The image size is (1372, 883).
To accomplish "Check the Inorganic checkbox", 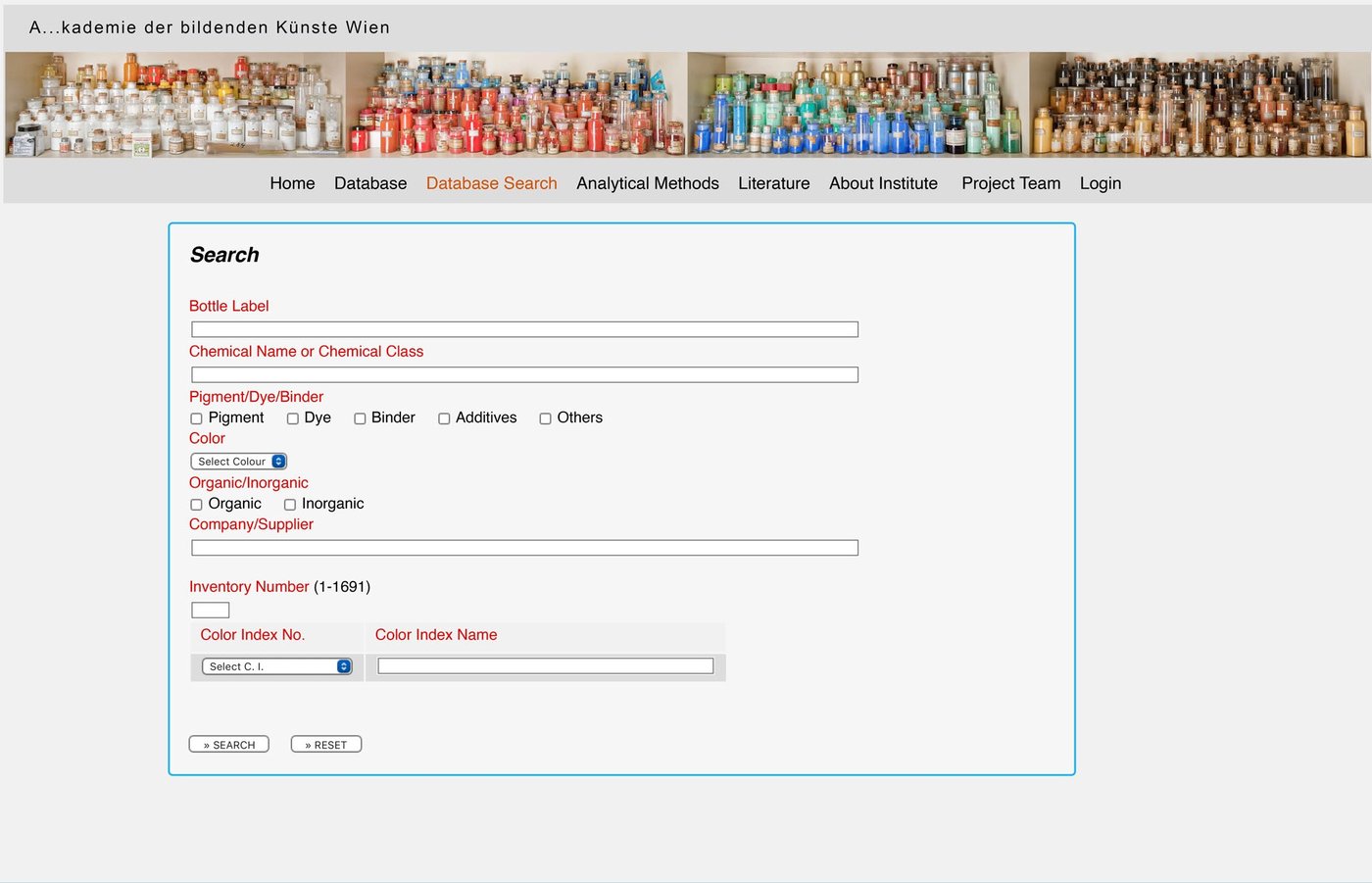I will click(290, 505).
